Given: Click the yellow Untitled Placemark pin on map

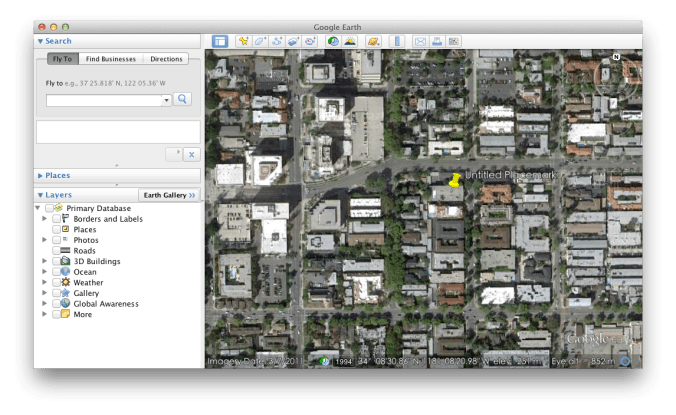Looking at the screenshot, I should (455, 180).
